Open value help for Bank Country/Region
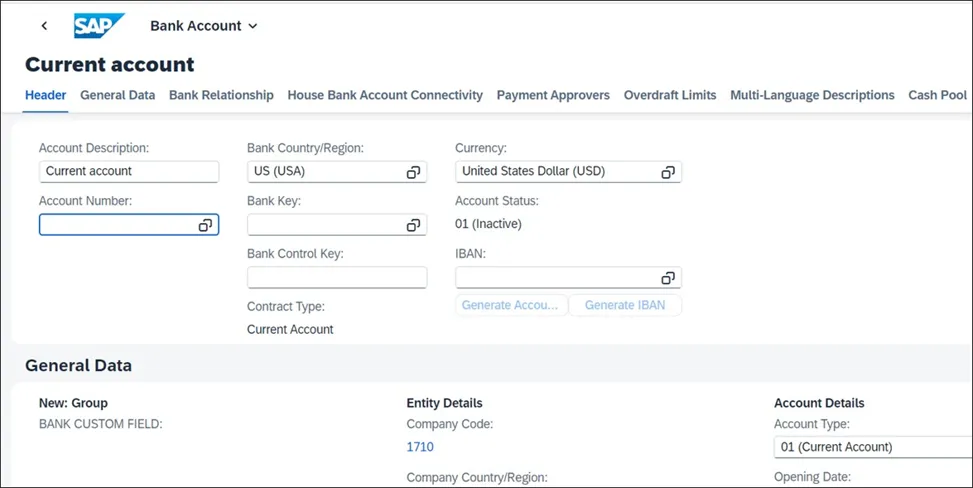 point(413,173)
